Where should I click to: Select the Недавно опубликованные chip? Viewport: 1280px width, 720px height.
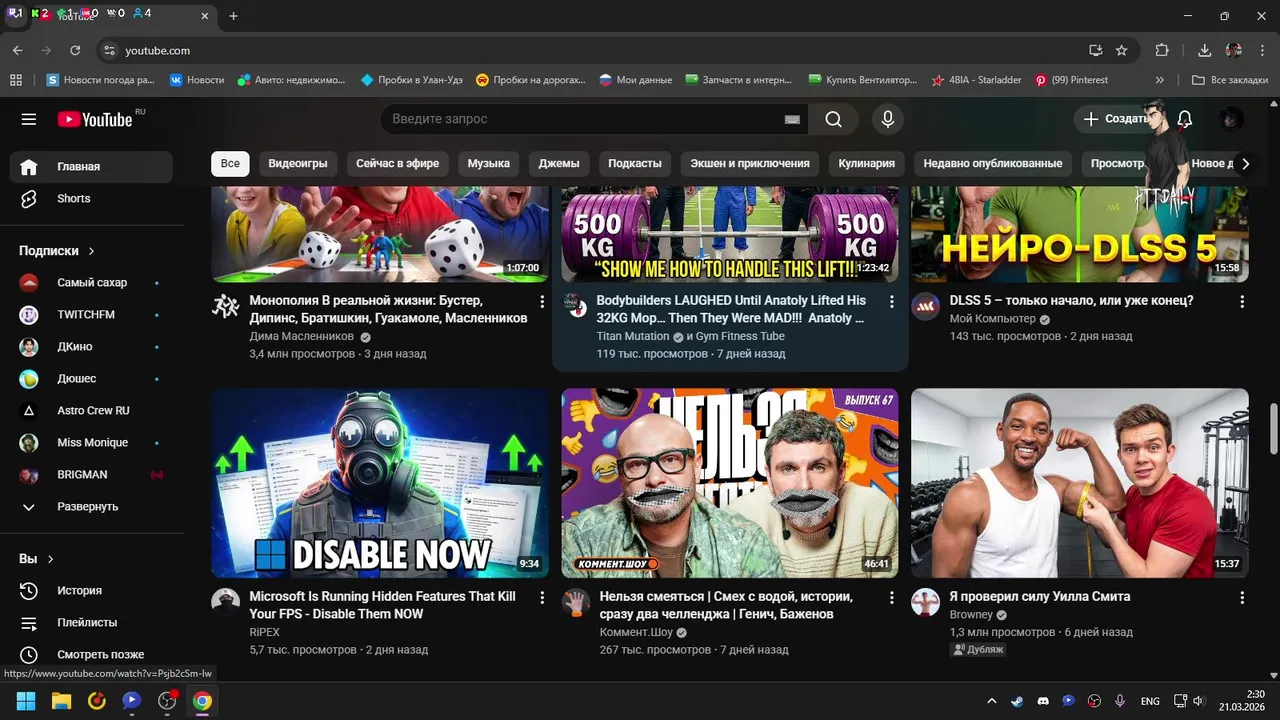tap(993, 163)
